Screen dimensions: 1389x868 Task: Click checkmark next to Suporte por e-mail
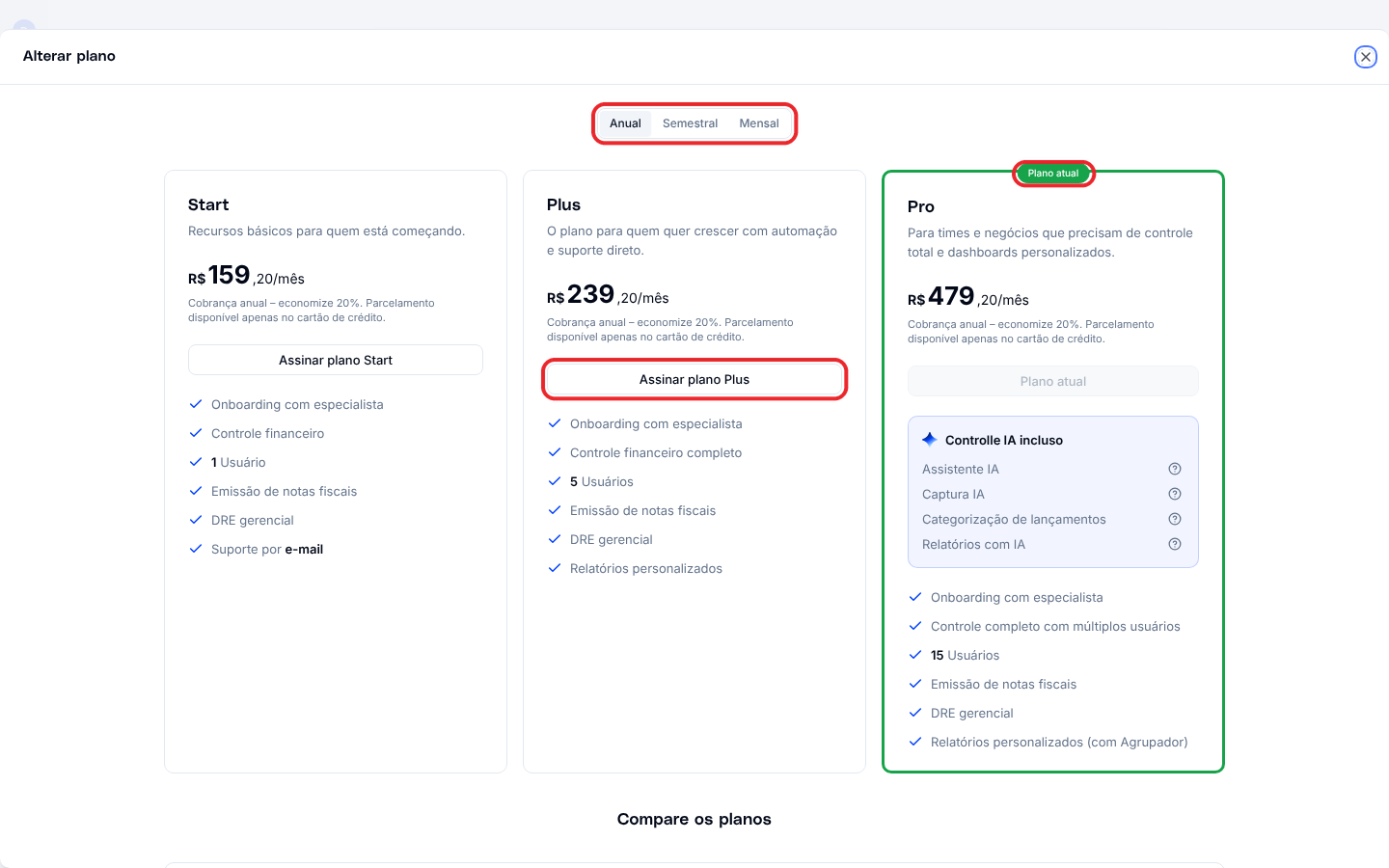coord(196,549)
